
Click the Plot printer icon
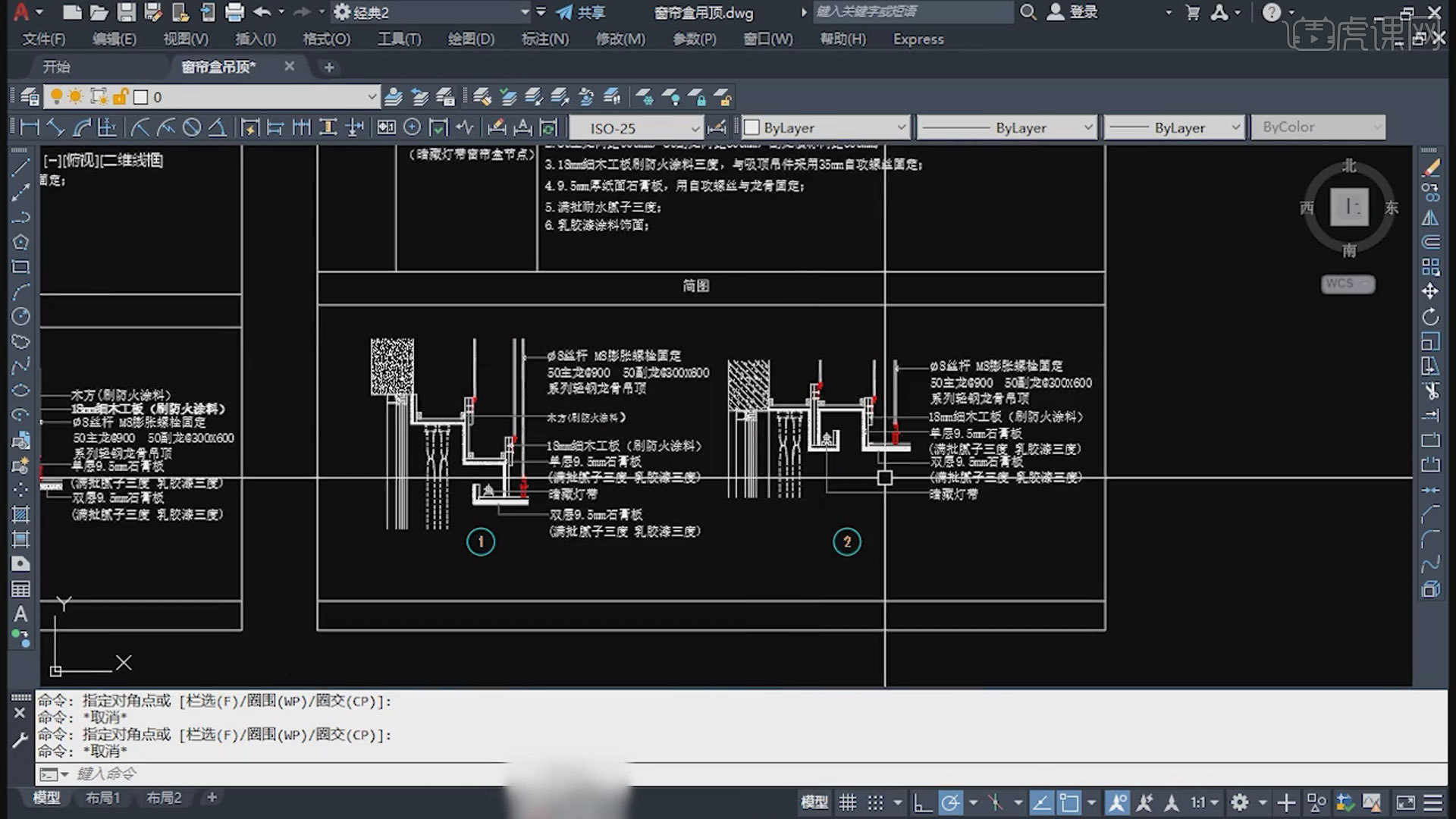(x=235, y=12)
